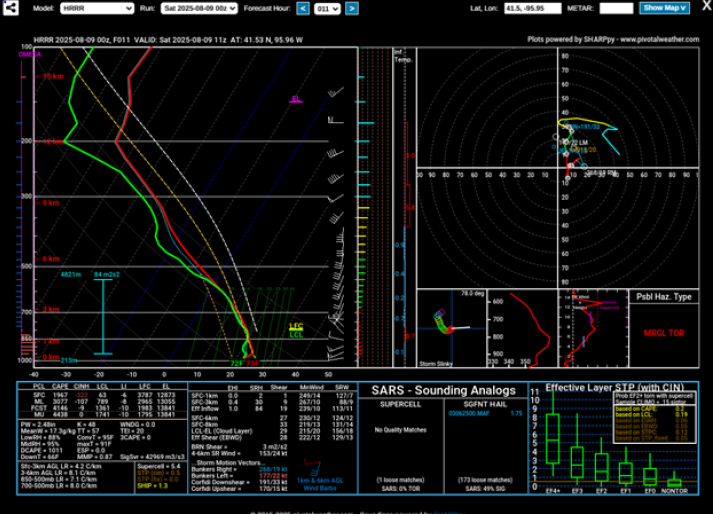
Task: Click the Effective Layer STP title
Action: (614, 388)
